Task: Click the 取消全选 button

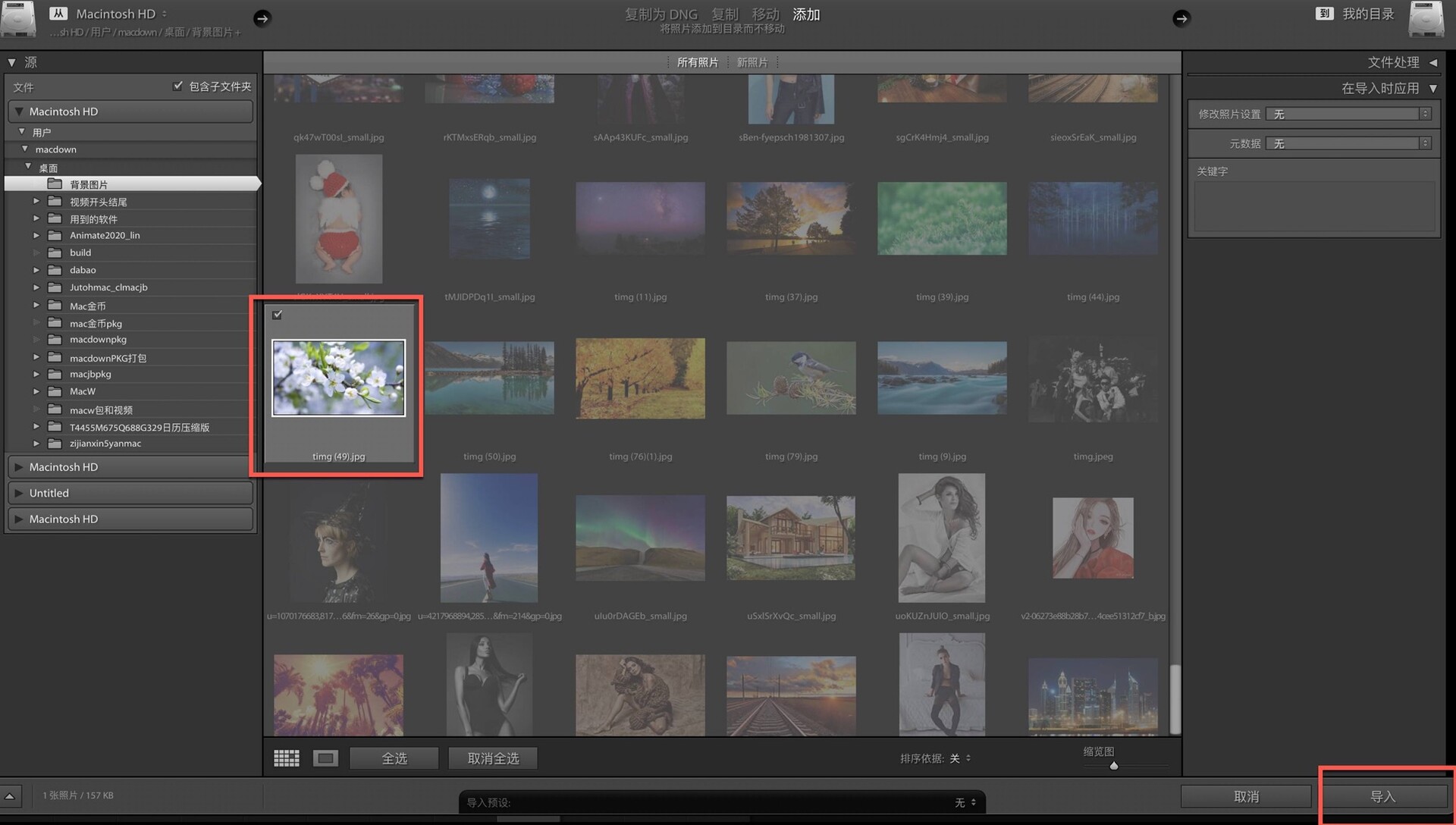Action: 493,758
